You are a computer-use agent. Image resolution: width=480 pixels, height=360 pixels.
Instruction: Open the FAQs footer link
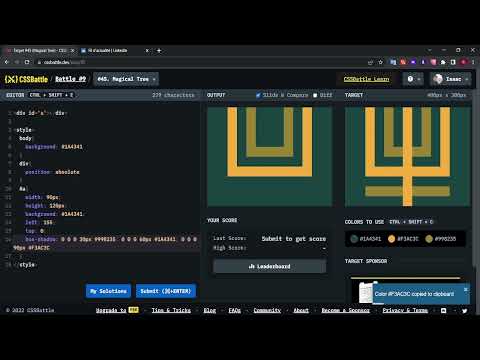[235, 310]
